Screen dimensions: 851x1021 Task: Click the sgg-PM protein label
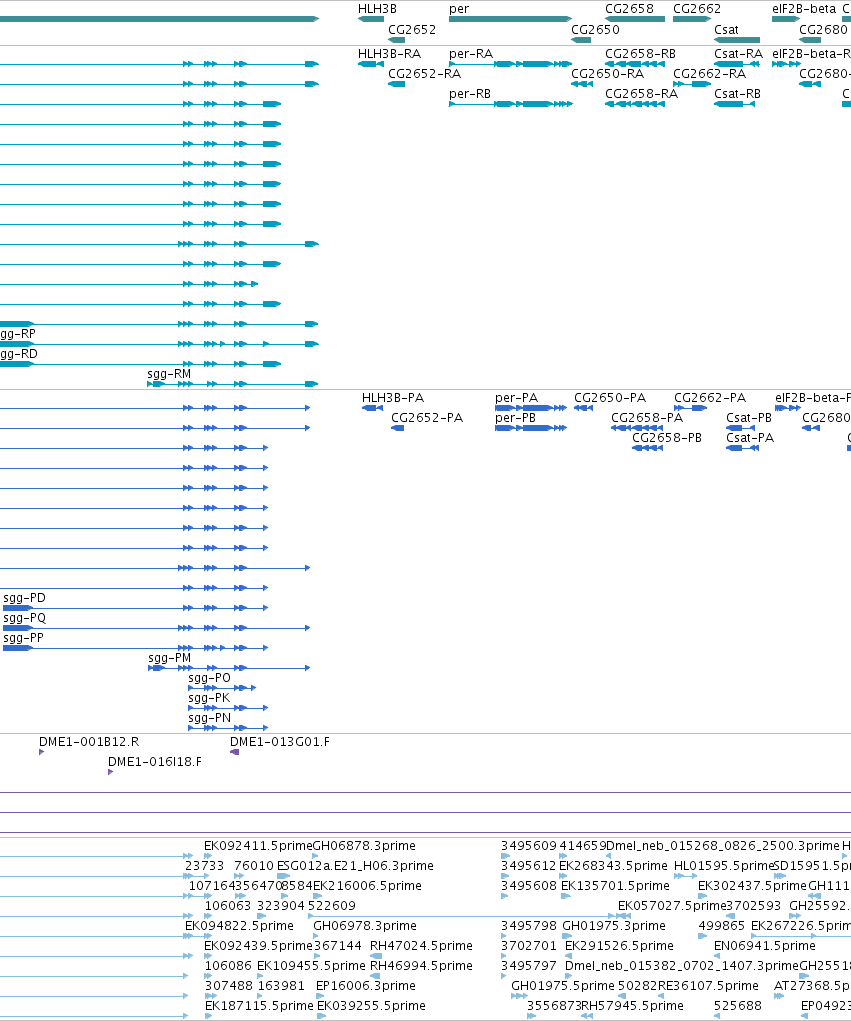[169, 658]
